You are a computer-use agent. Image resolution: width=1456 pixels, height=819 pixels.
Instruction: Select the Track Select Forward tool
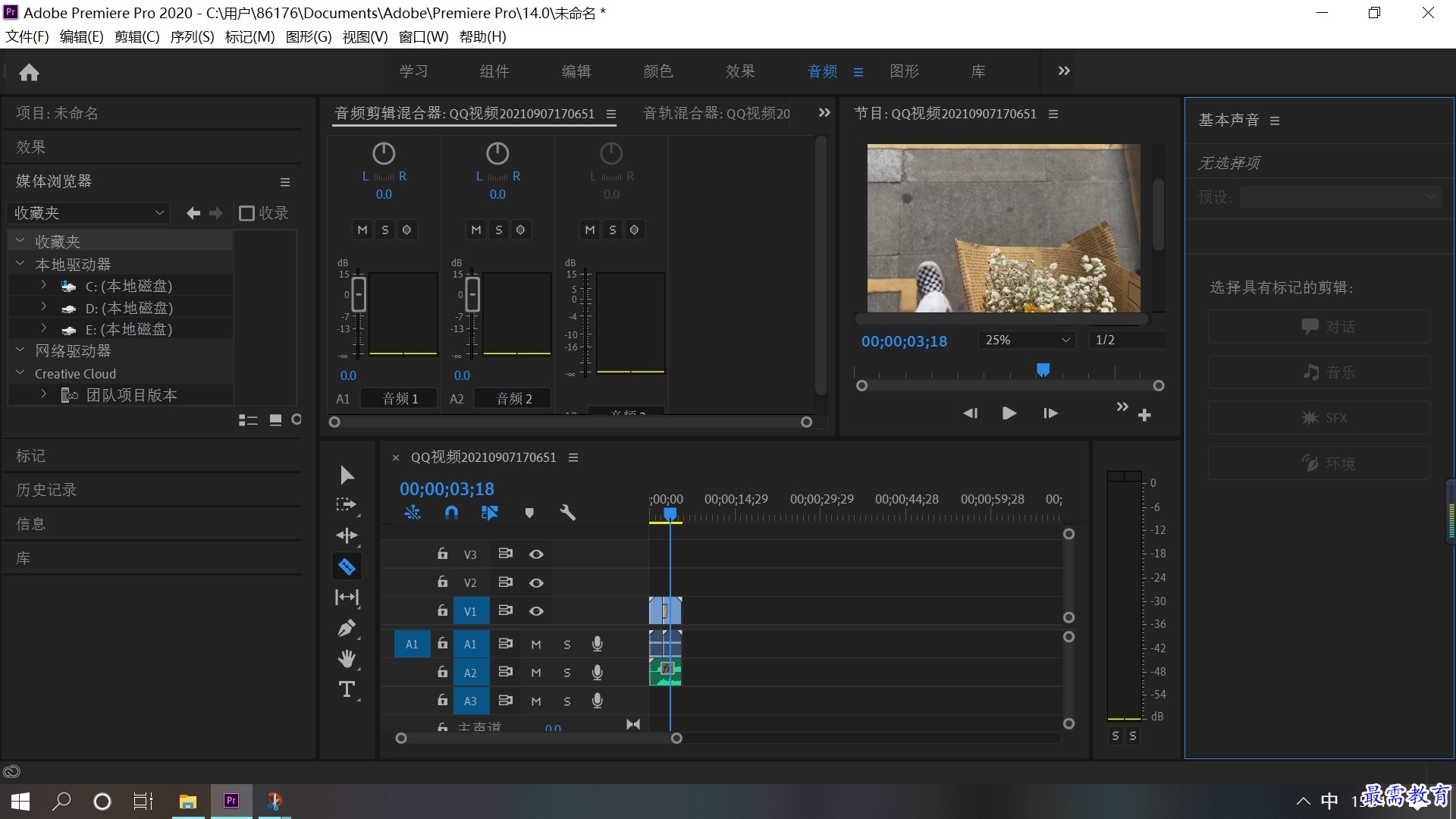click(x=346, y=505)
